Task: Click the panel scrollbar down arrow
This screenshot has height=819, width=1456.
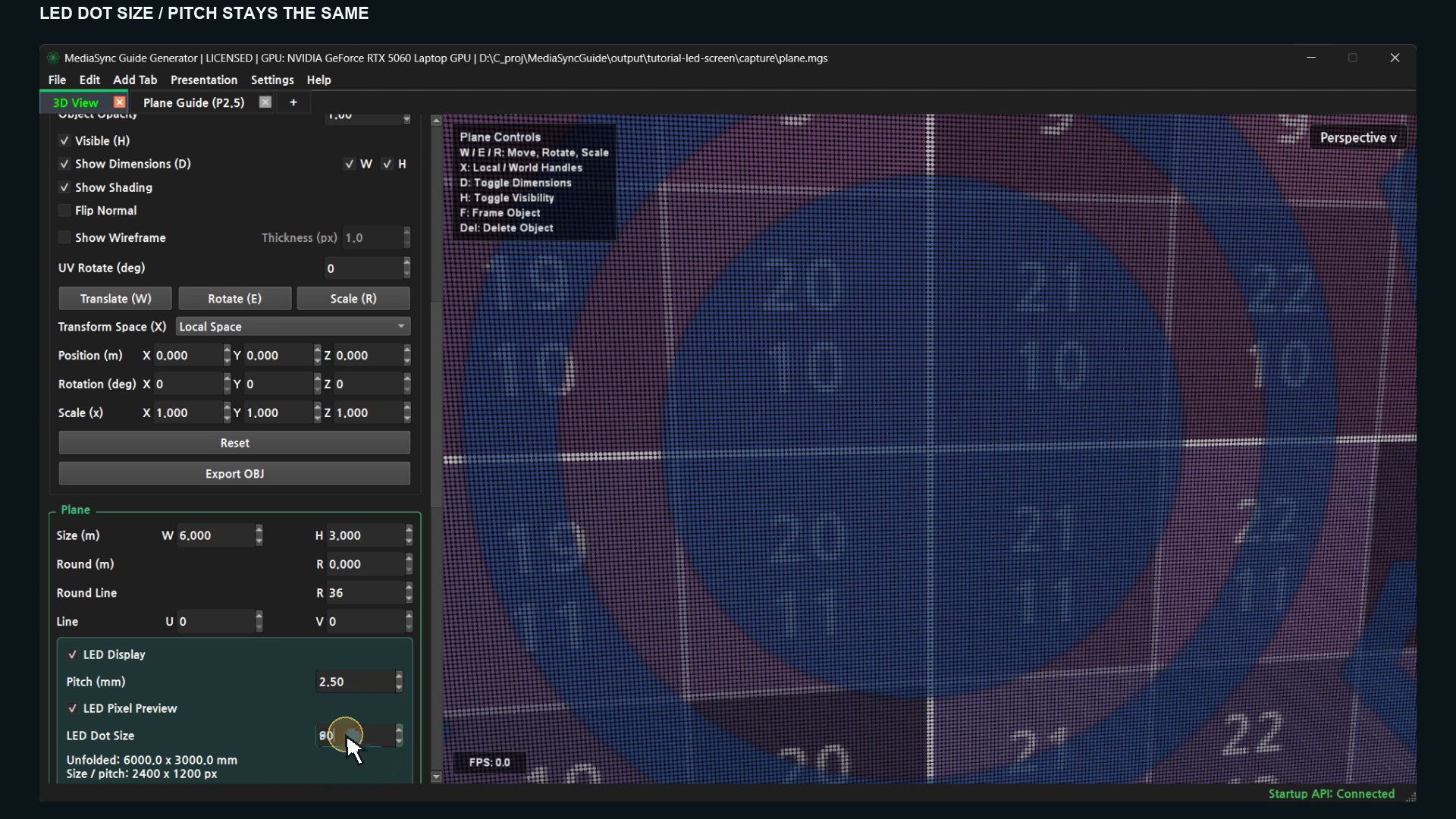Action: 436,777
